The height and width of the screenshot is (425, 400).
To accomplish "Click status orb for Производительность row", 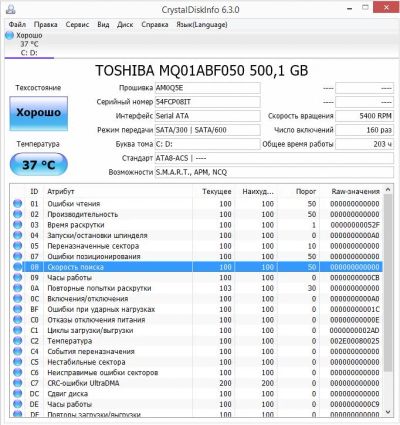I will (18, 214).
